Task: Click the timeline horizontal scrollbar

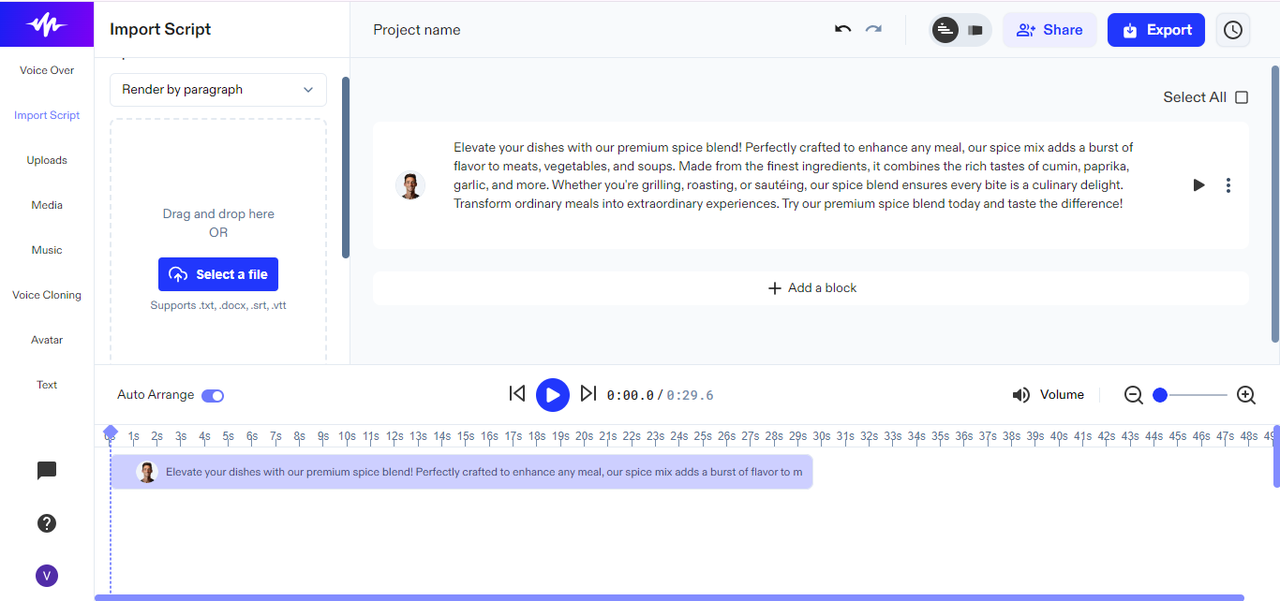Action: [x=669, y=598]
